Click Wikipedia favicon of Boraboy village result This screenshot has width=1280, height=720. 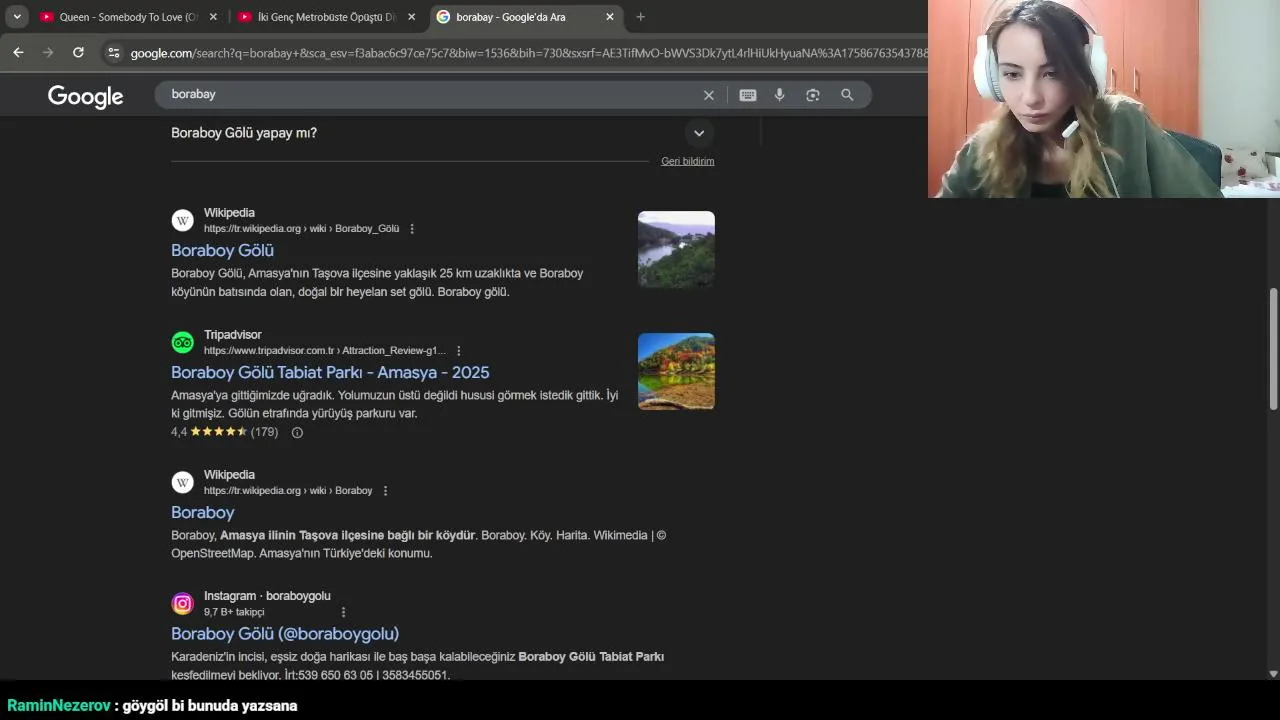[182, 482]
